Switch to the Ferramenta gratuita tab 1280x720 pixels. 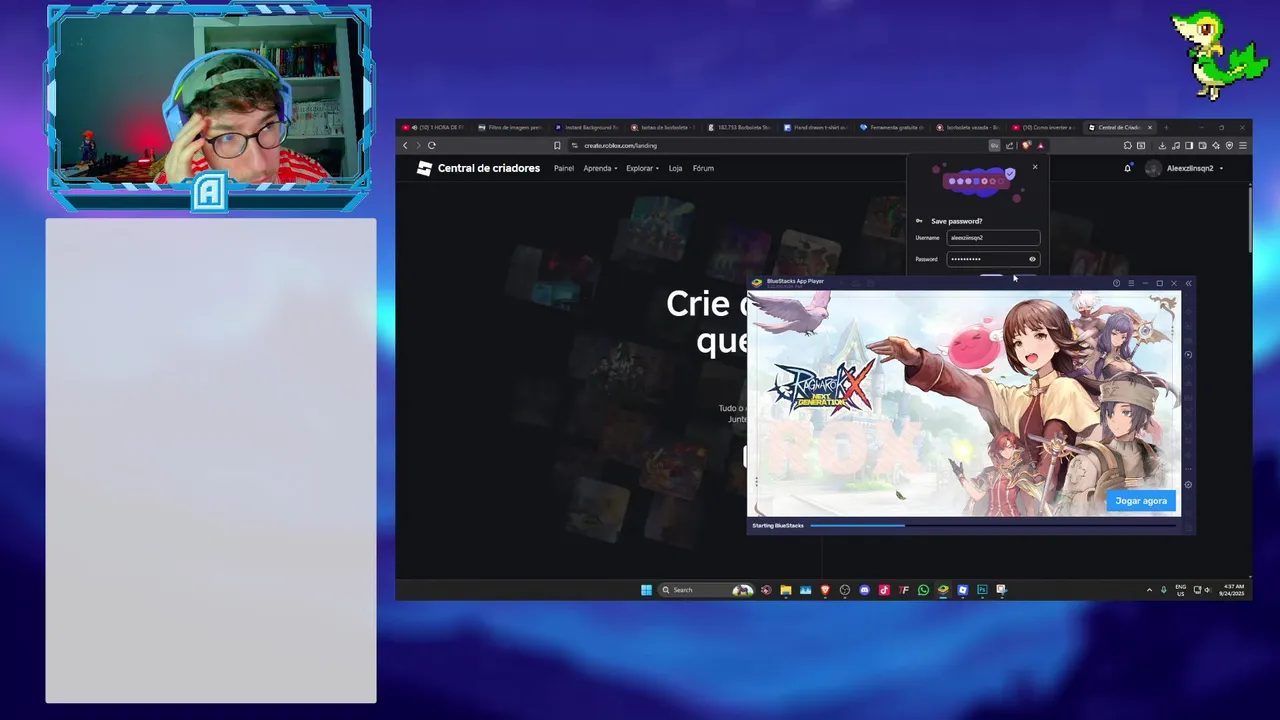click(892, 127)
